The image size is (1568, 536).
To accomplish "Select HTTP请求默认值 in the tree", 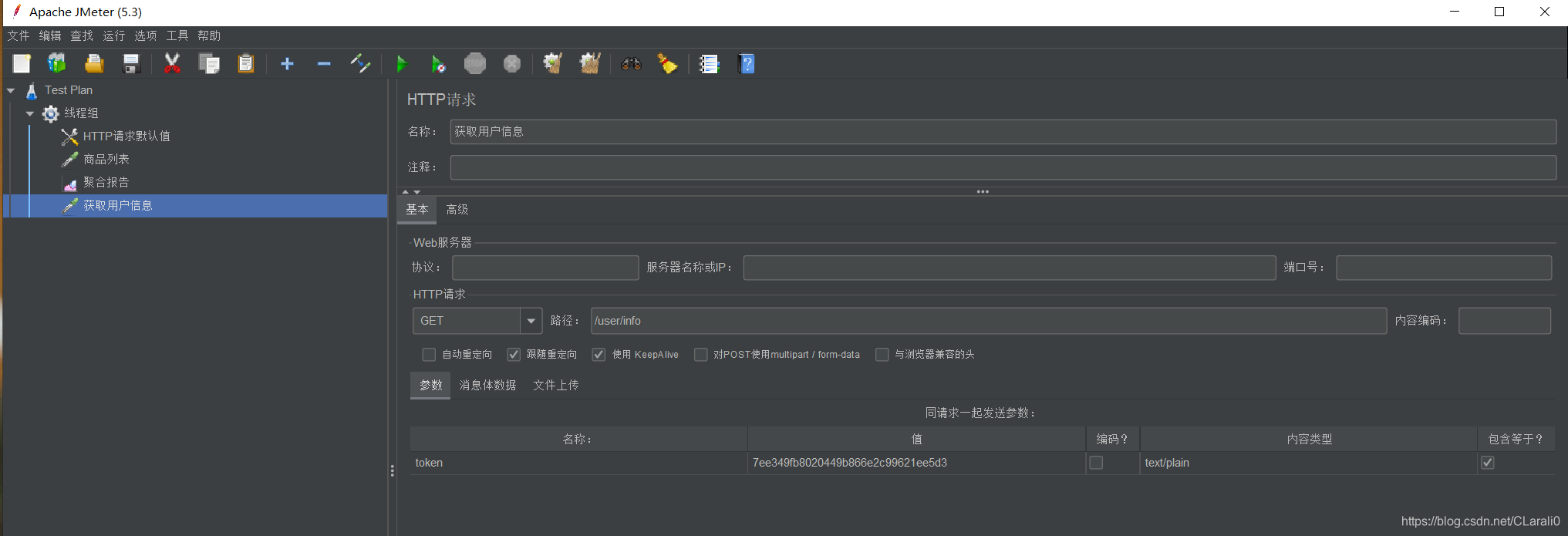I will coord(126,137).
